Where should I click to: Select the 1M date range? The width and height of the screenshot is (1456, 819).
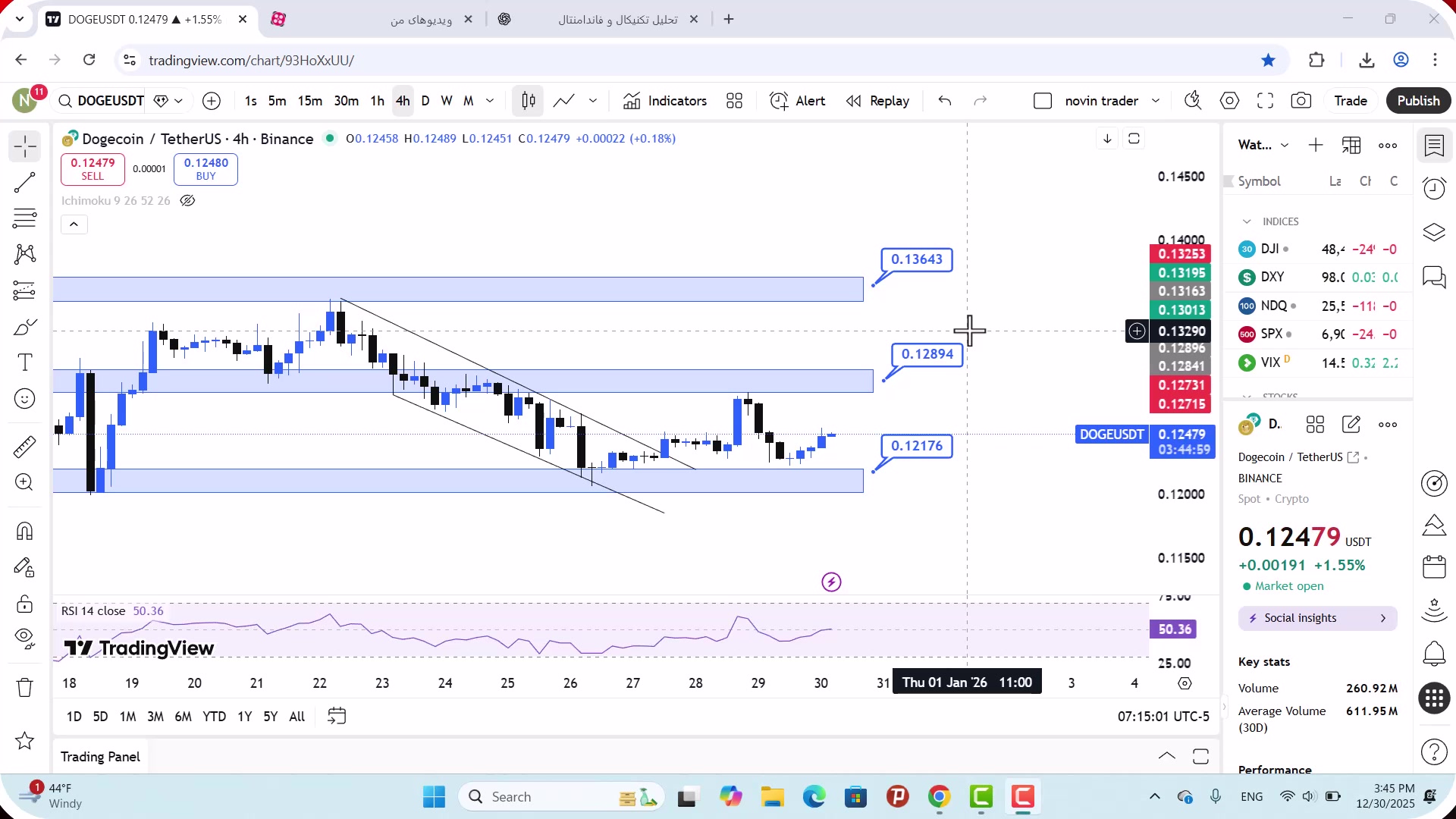click(127, 717)
